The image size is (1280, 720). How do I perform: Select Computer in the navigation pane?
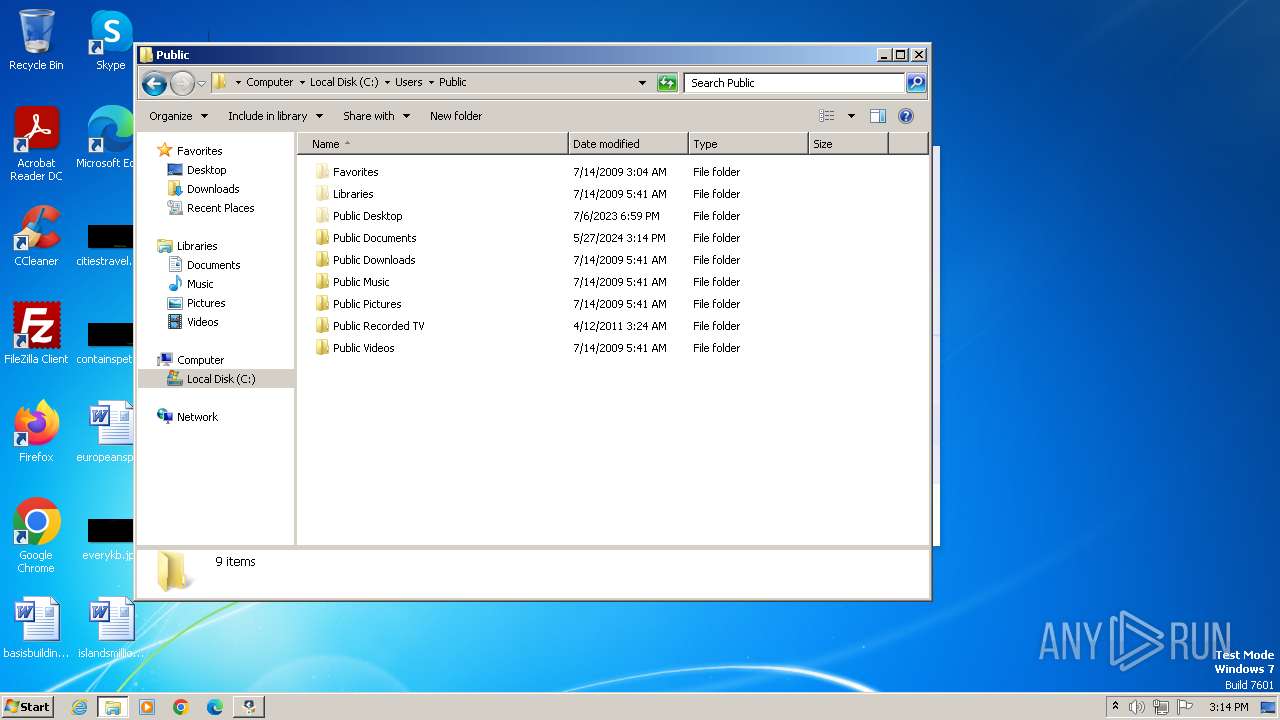click(200, 360)
